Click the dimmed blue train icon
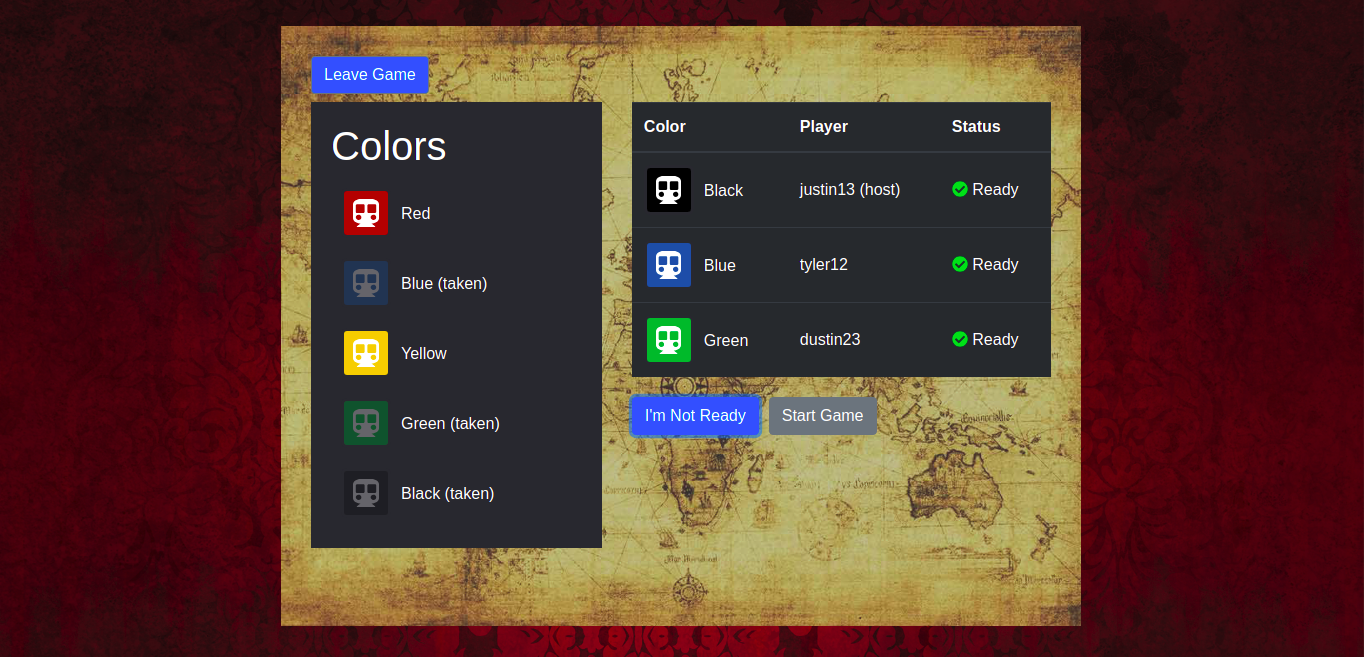The height and width of the screenshot is (657, 1364). [365, 283]
